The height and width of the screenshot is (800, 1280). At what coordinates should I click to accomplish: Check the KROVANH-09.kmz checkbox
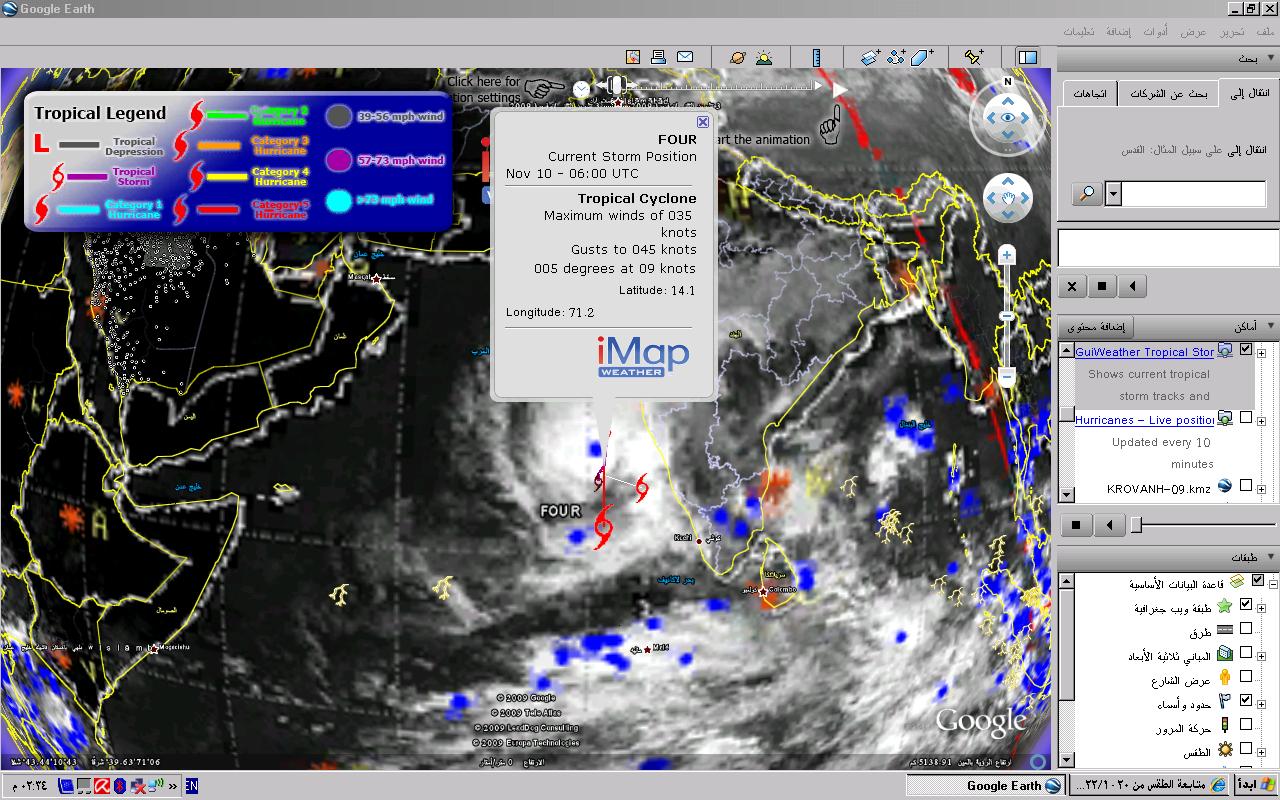(1246, 486)
